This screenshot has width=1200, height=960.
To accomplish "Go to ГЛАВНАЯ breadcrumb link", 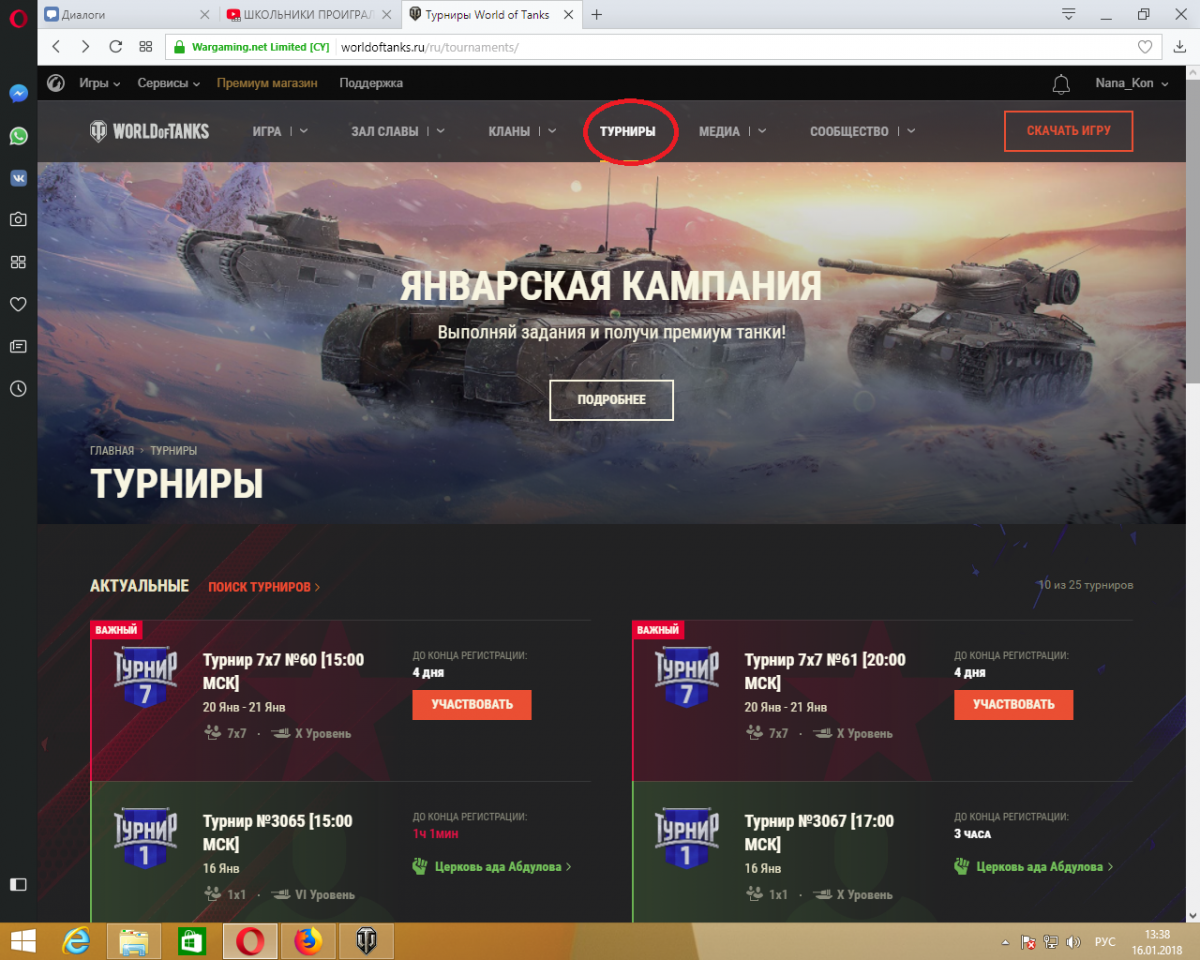I will point(112,451).
